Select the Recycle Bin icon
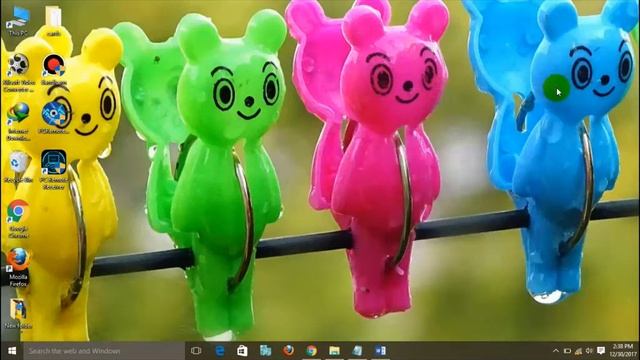The image size is (640, 360). (18, 167)
